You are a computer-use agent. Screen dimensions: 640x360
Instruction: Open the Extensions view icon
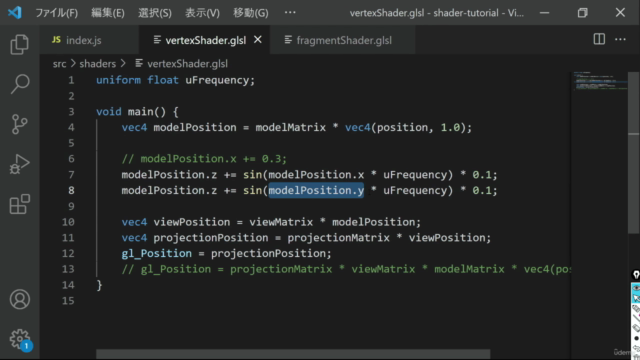point(19,204)
